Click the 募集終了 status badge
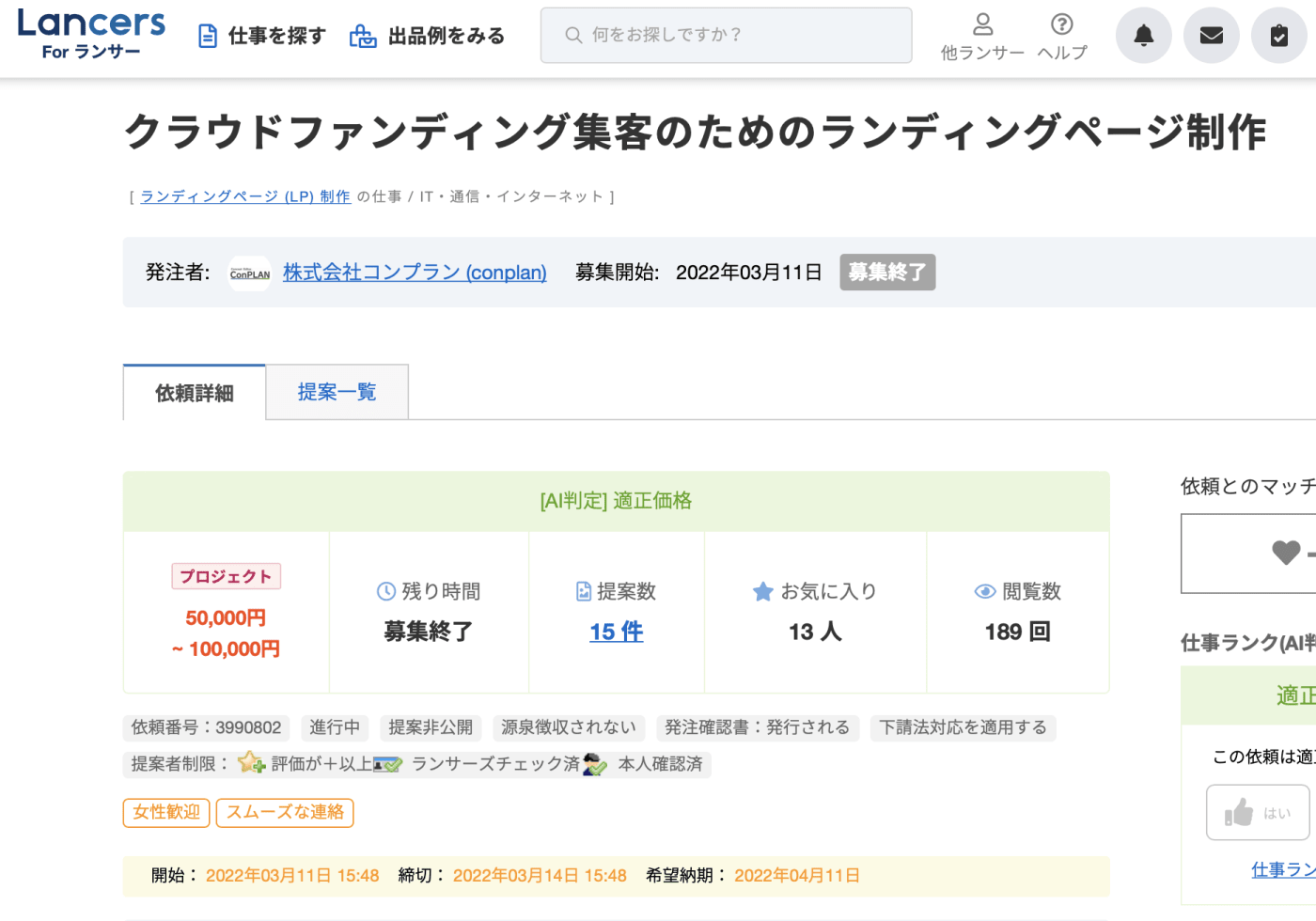The height and width of the screenshot is (921, 1316). click(x=886, y=273)
